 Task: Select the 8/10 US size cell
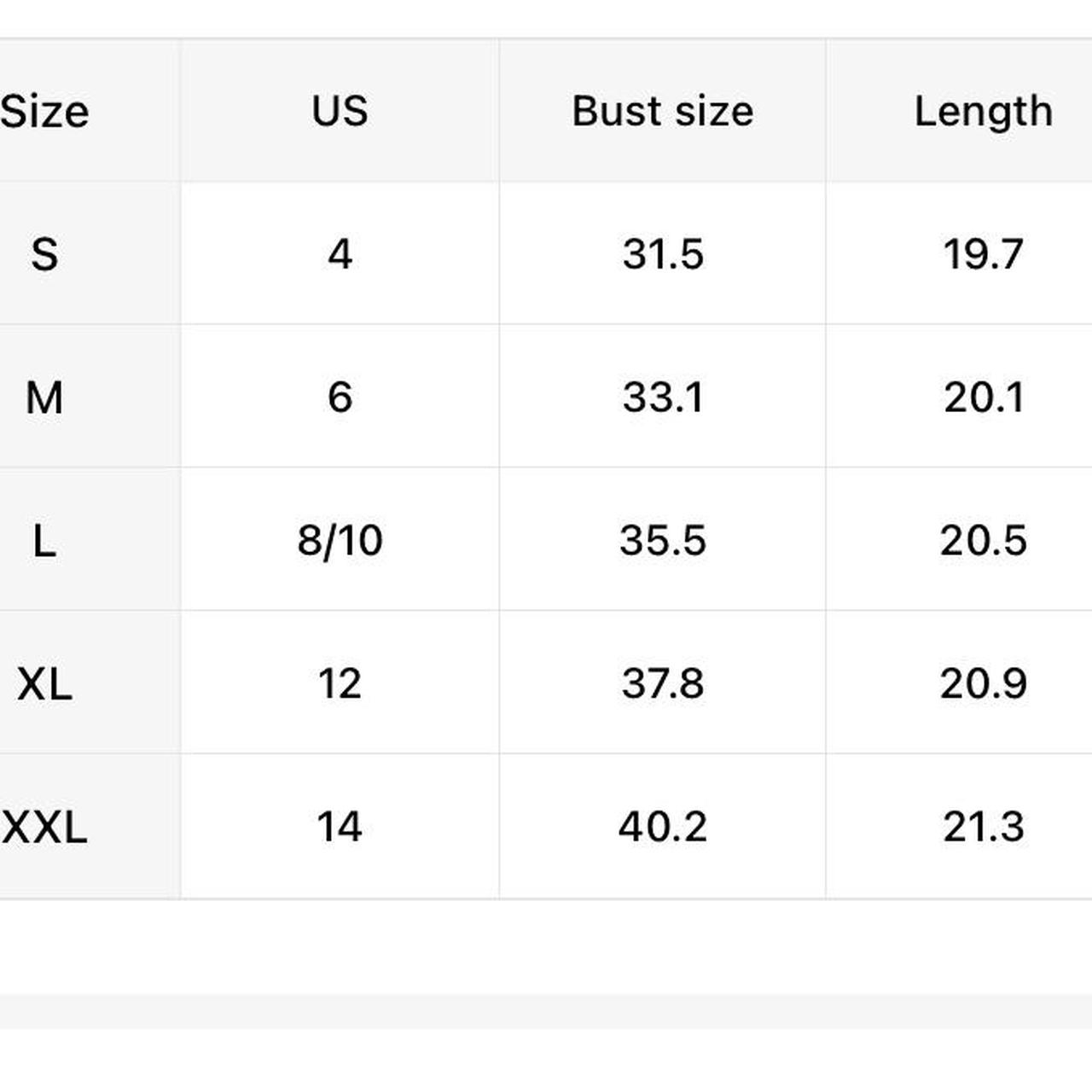340,541
